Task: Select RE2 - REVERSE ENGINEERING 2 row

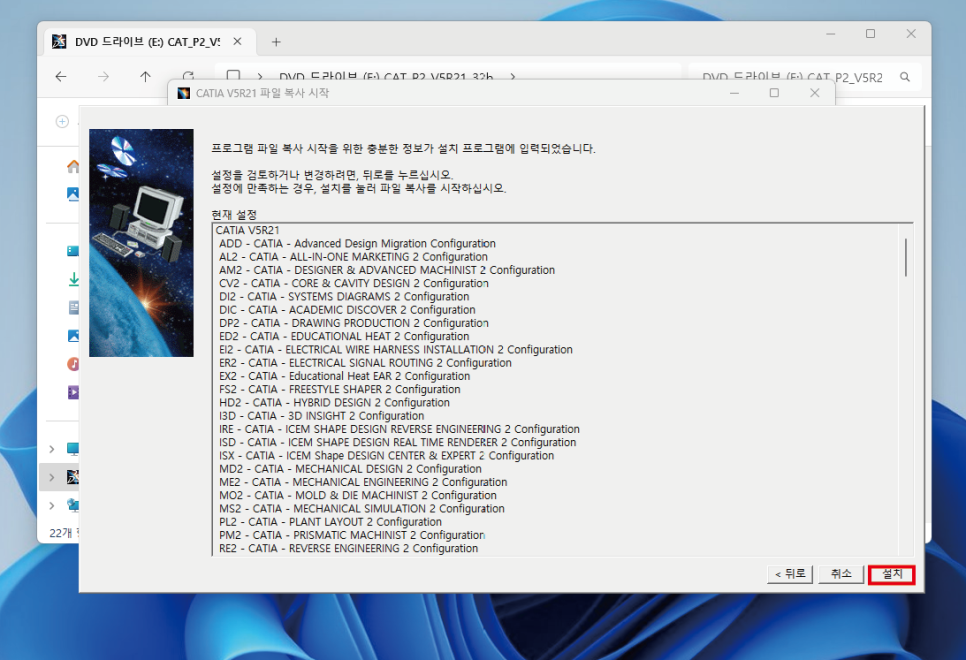Action: 348,548
